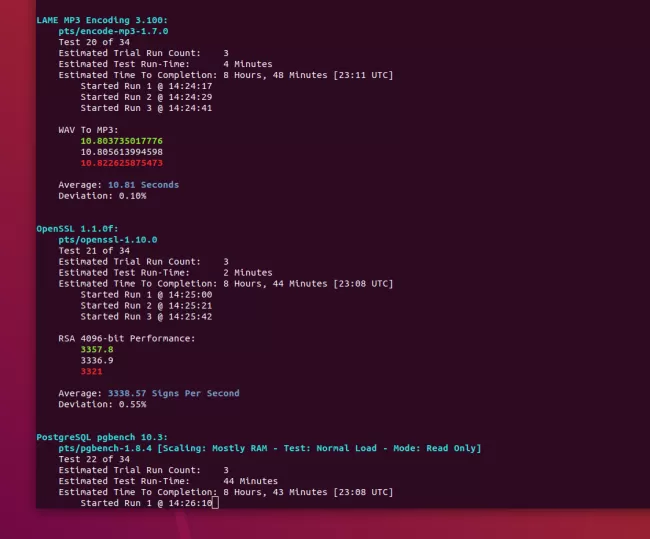Click the 'Deviation: 0.10%' line

click(x=102, y=196)
